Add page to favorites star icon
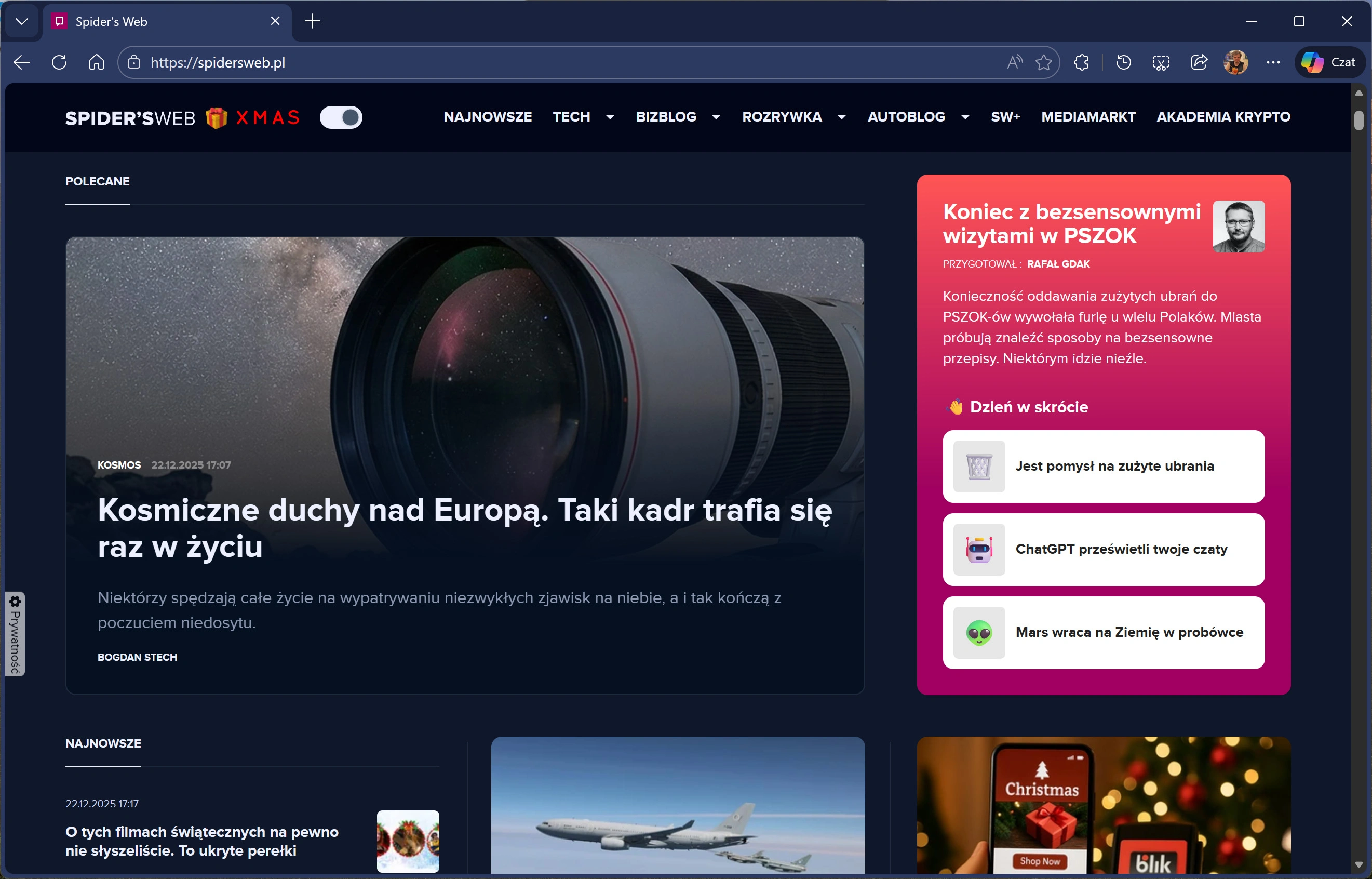 pyautogui.click(x=1043, y=62)
